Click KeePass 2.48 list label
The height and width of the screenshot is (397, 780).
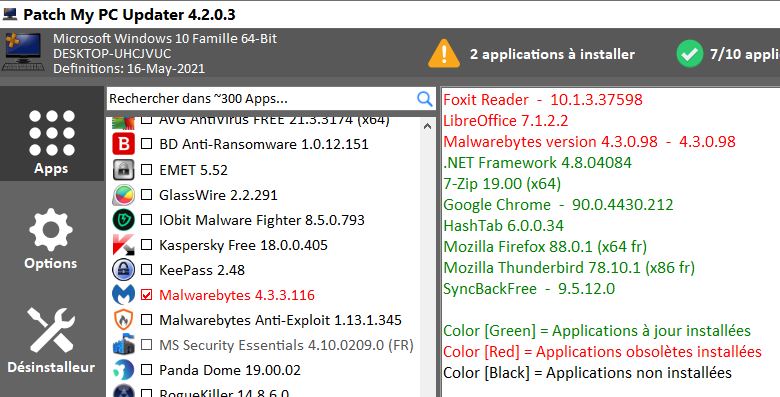202,270
